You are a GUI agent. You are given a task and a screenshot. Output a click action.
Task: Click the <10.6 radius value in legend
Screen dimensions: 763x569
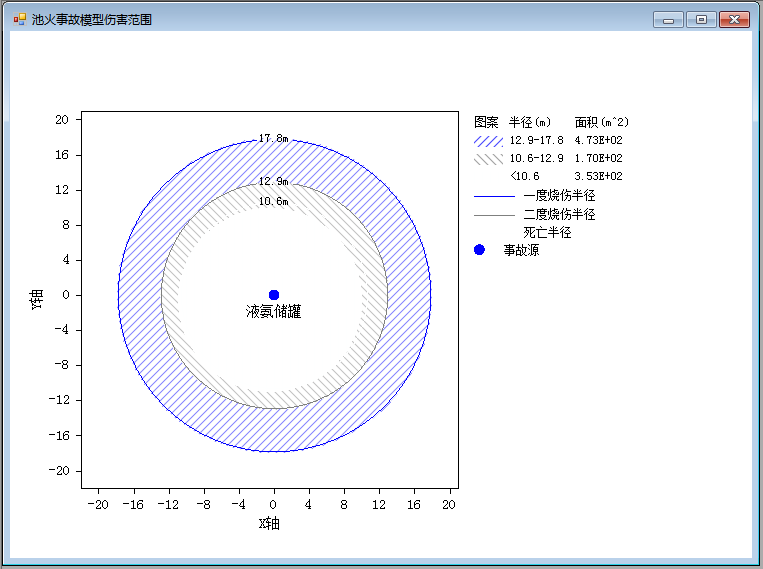click(525, 176)
